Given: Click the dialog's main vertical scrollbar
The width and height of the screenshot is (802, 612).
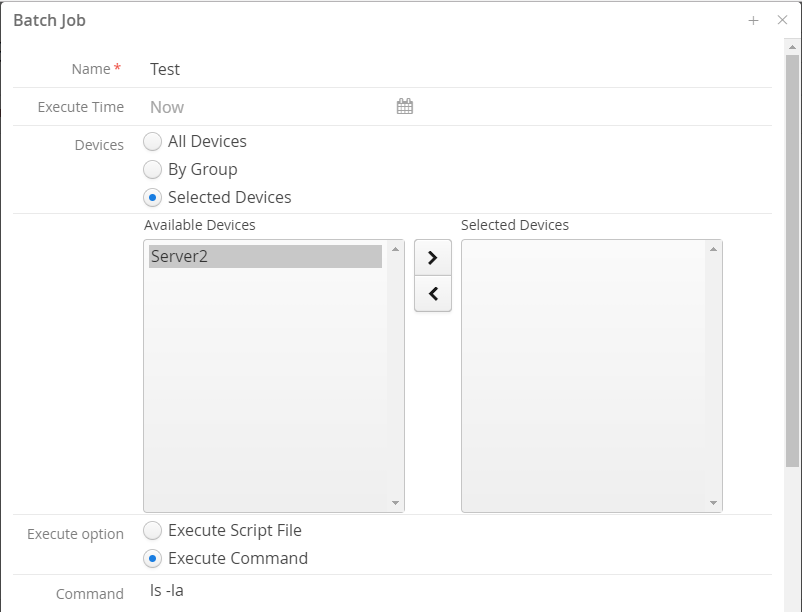Looking at the screenshot, I should coord(792,260).
